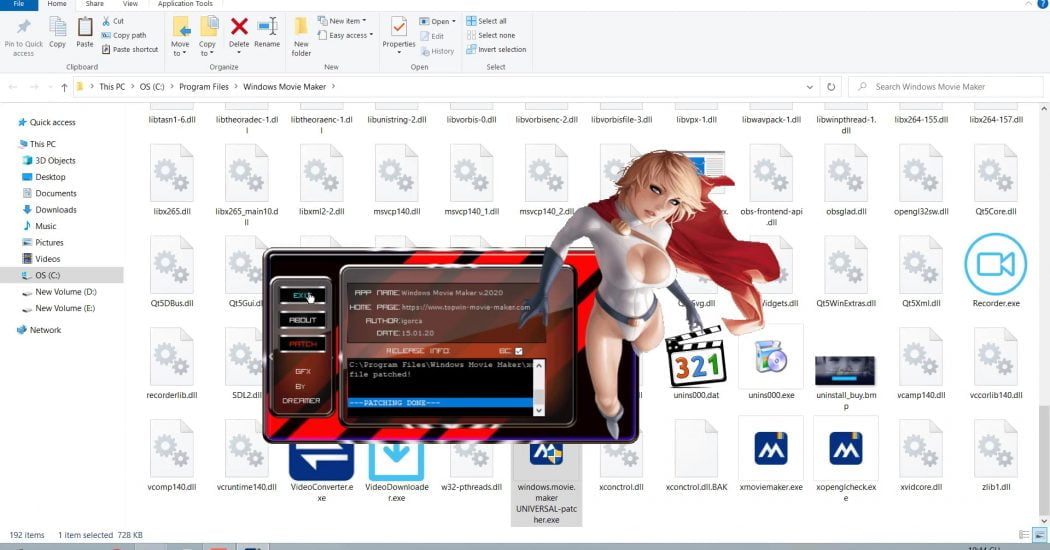The image size is (1050, 550).
Task: Click the Copy ribbon icon
Action: coord(58,27)
